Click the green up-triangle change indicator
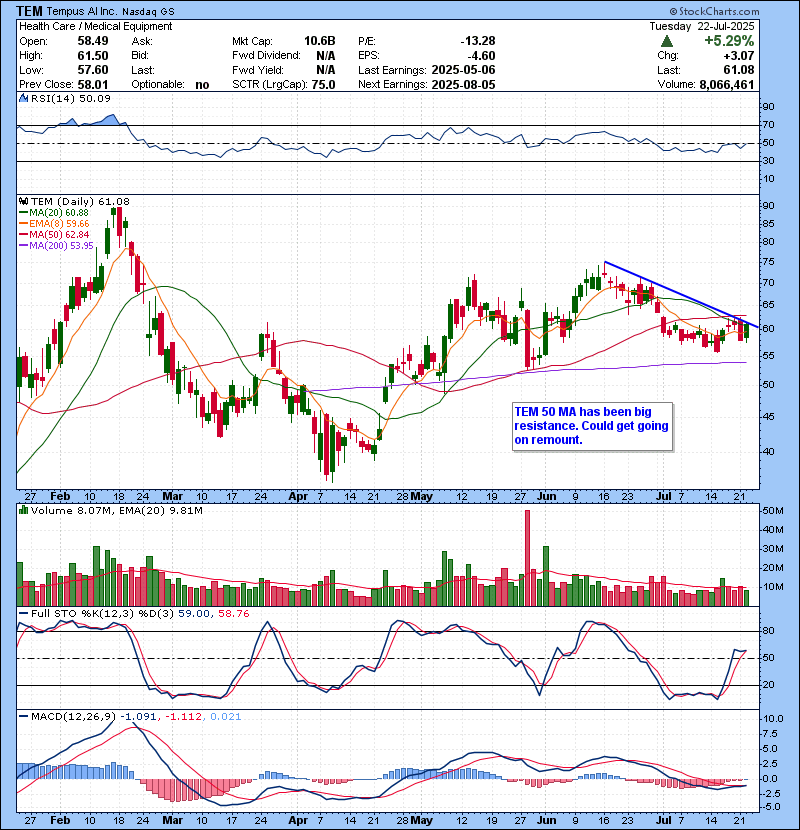The height and width of the screenshot is (830, 800). (667, 41)
